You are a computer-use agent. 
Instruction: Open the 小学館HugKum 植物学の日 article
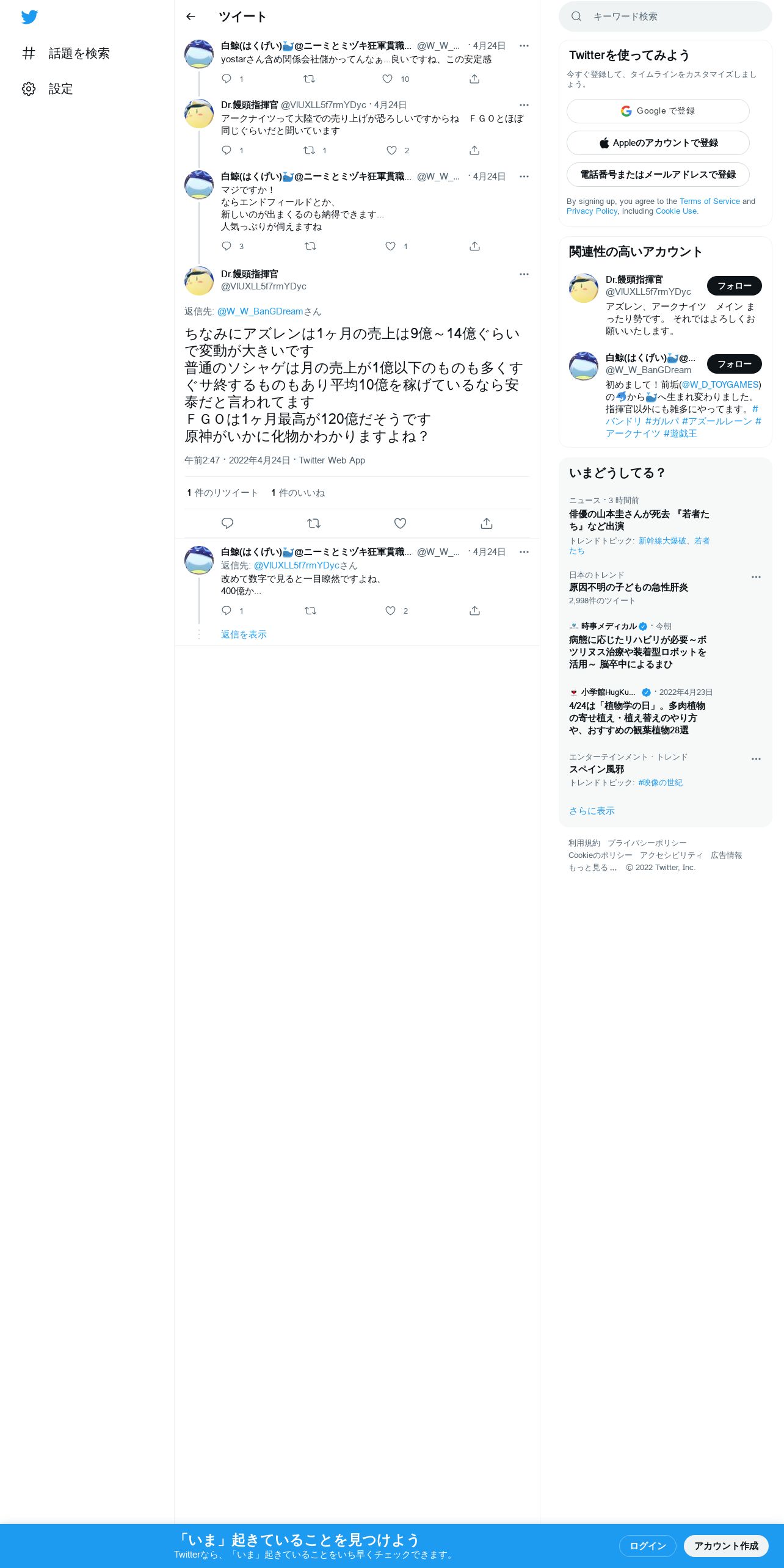tap(637, 718)
